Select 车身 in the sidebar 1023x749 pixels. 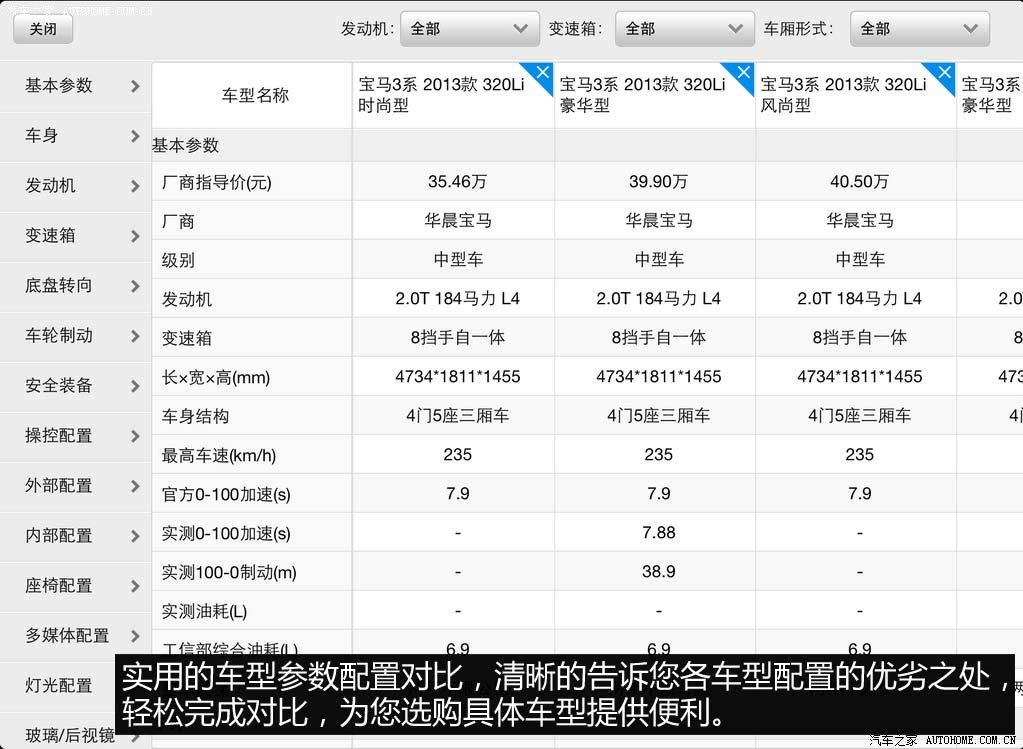tap(75, 136)
